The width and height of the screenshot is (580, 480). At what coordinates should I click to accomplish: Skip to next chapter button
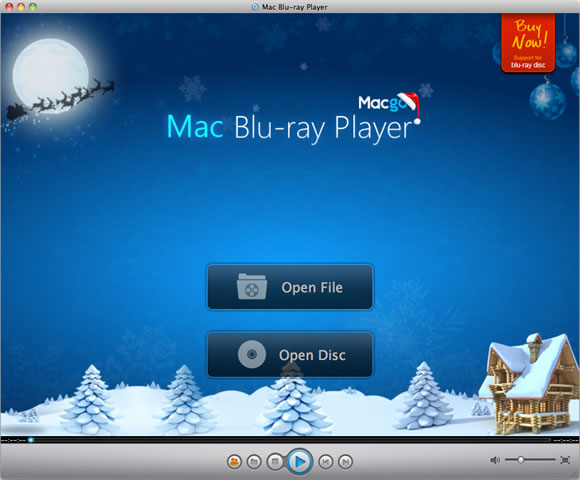345,462
